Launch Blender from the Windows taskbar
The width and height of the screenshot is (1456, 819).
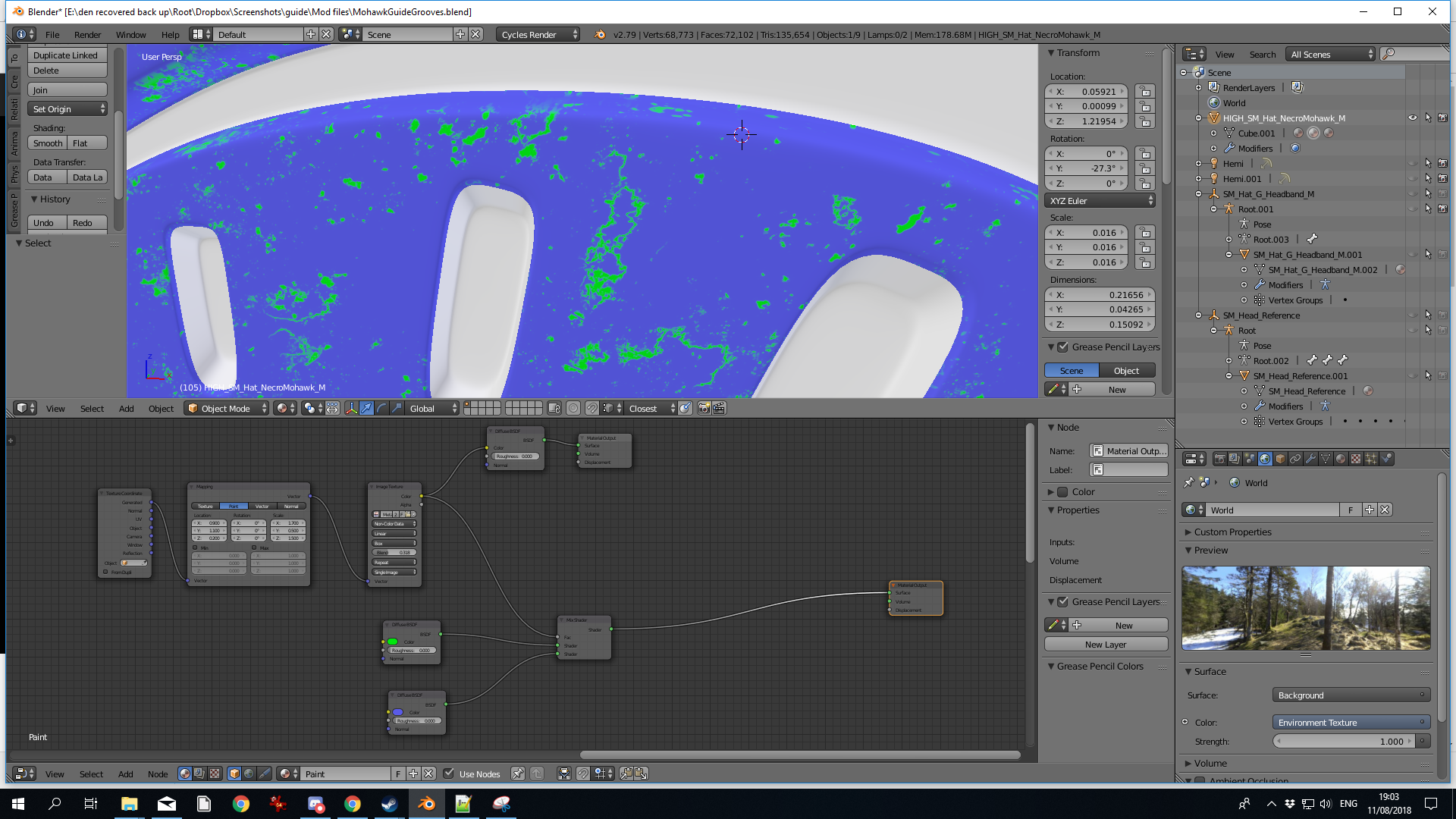click(426, 804)
